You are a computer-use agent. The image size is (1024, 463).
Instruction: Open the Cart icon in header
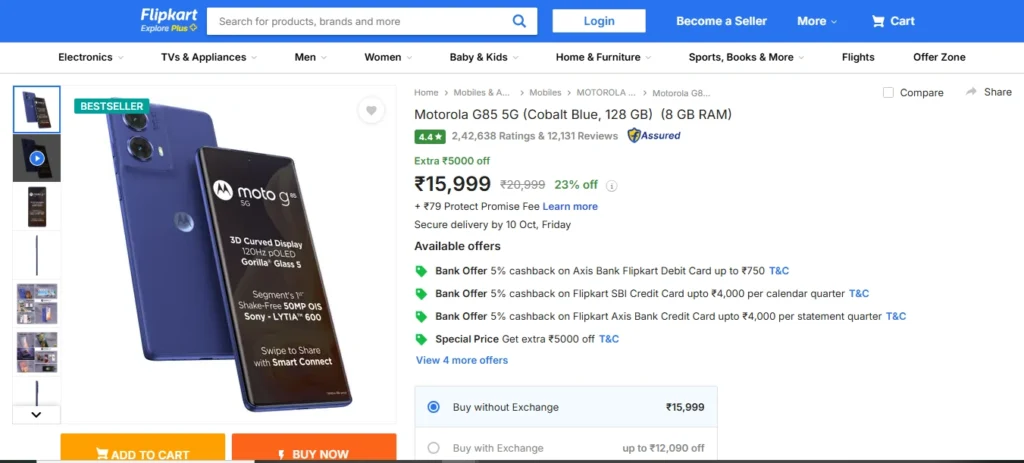(x=879, y=21)
